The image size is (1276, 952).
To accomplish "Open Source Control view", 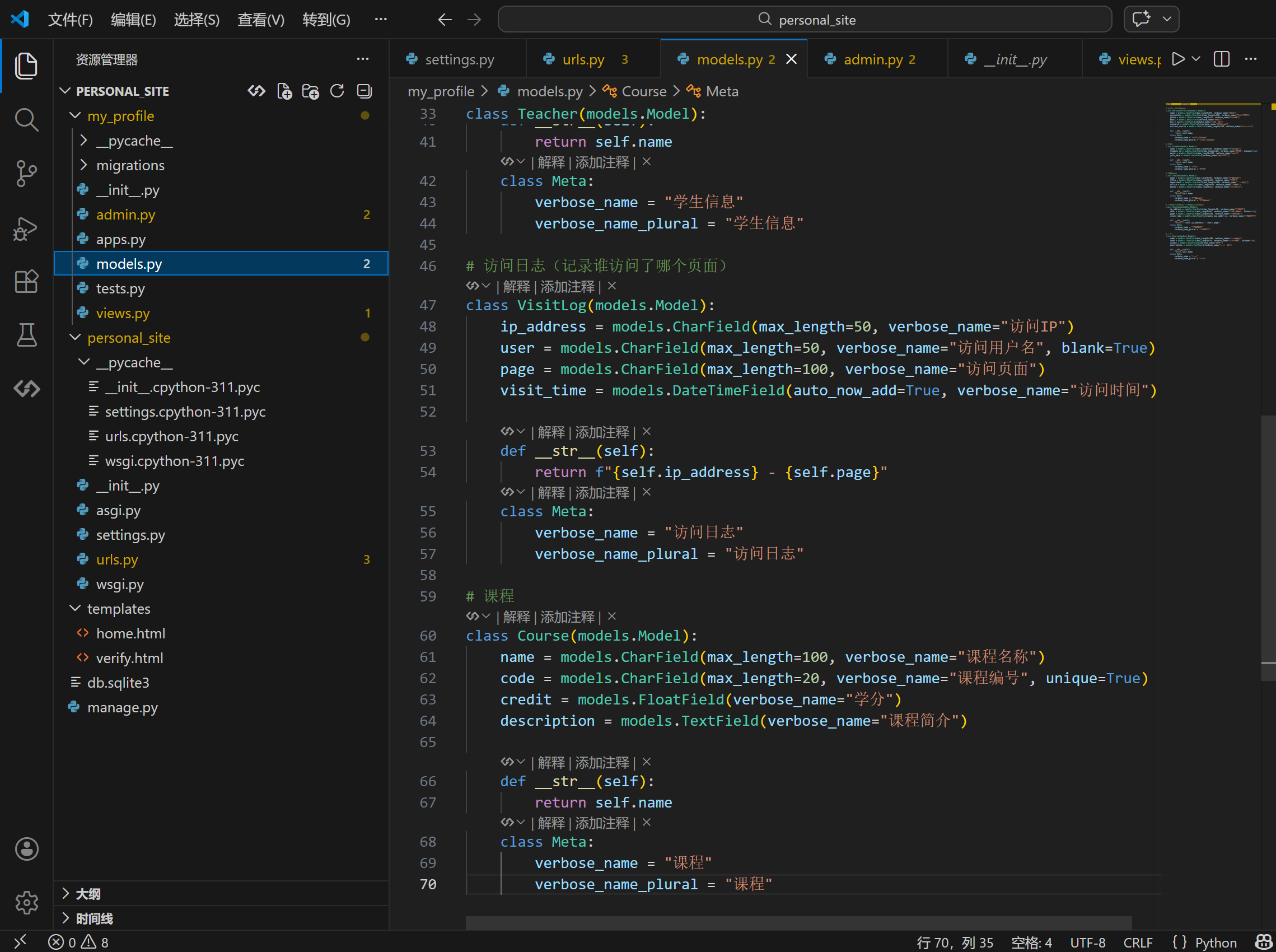I will [26, 174].
